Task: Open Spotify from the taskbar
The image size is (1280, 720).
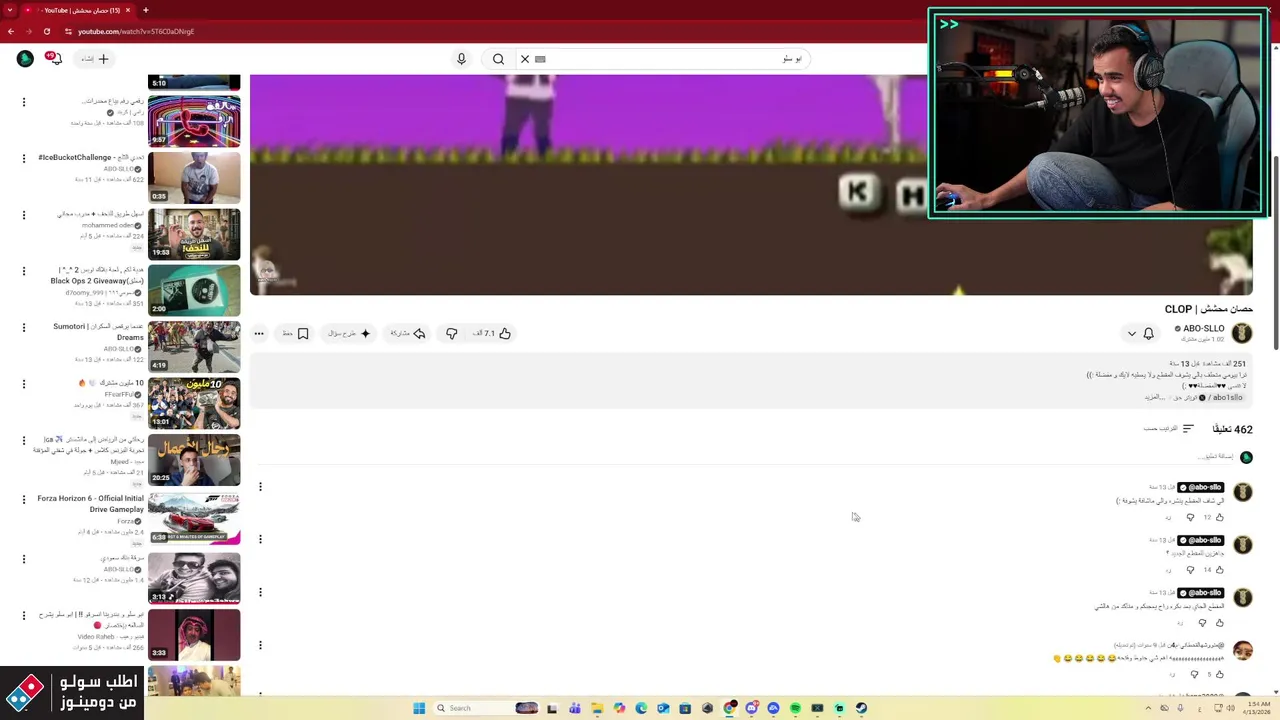Action: point(795,708)
